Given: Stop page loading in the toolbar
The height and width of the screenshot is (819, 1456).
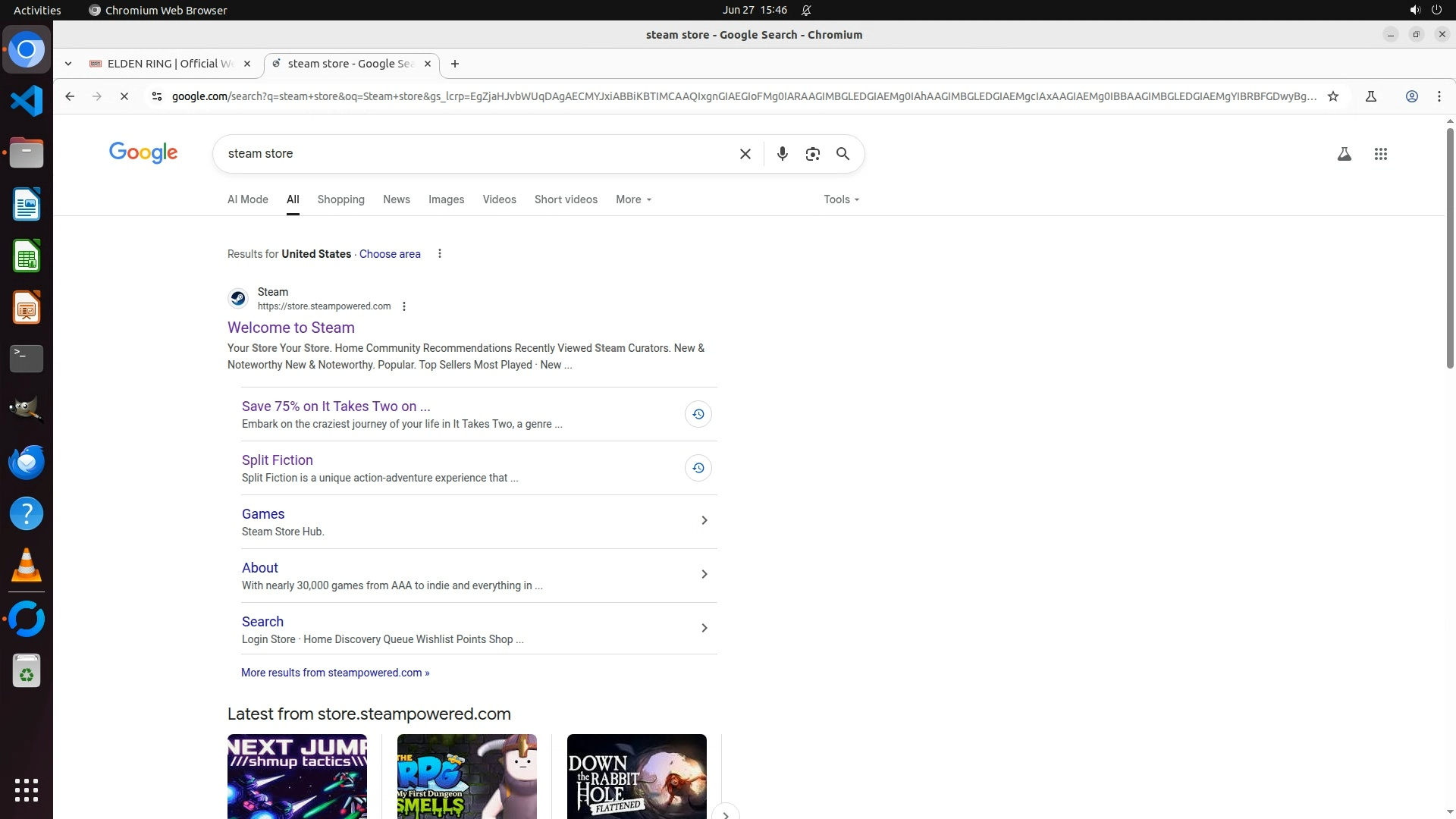Looking at the screenshot, I should point(124,96).
